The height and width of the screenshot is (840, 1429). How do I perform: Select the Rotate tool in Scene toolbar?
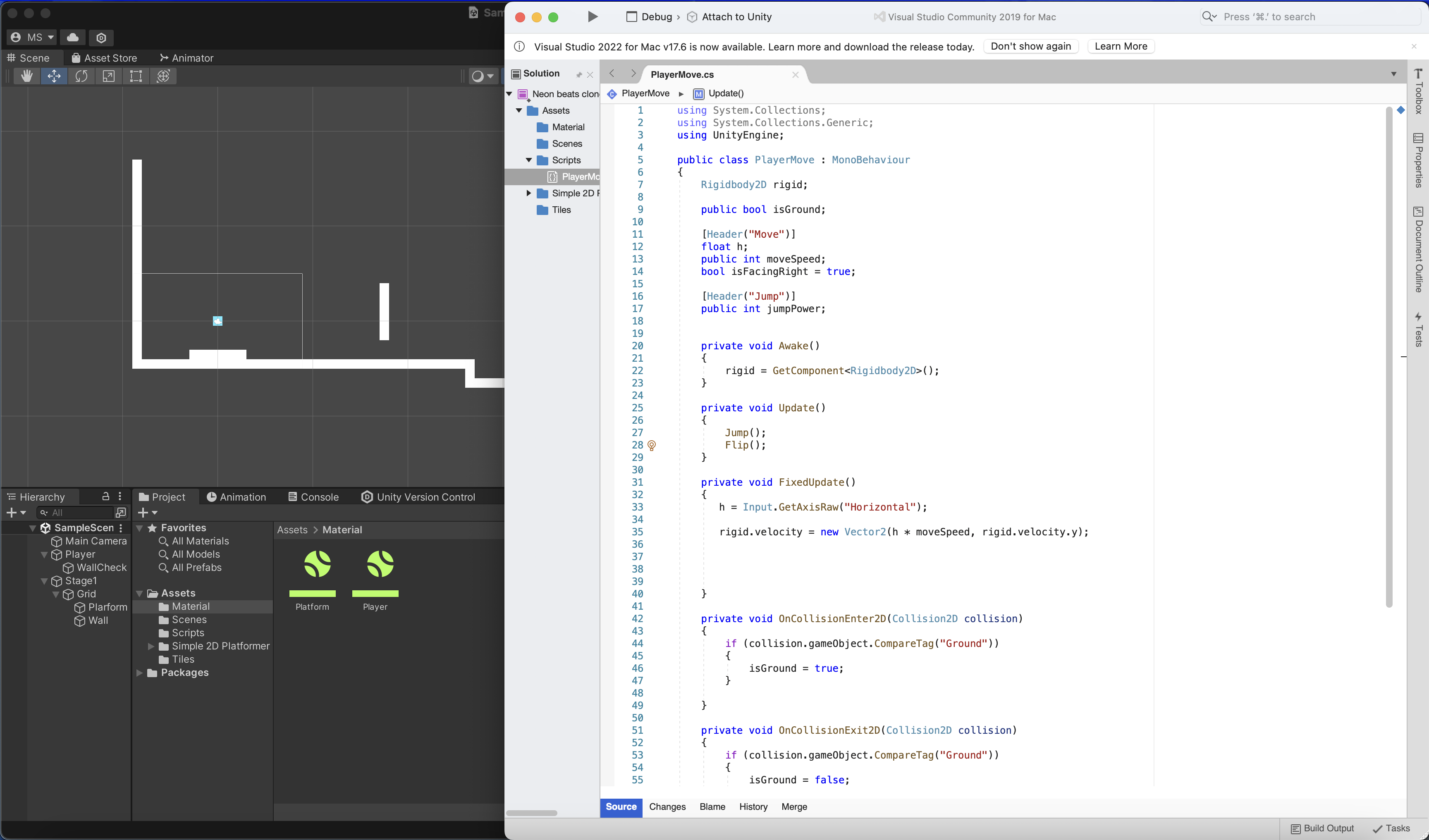[81, 76]
